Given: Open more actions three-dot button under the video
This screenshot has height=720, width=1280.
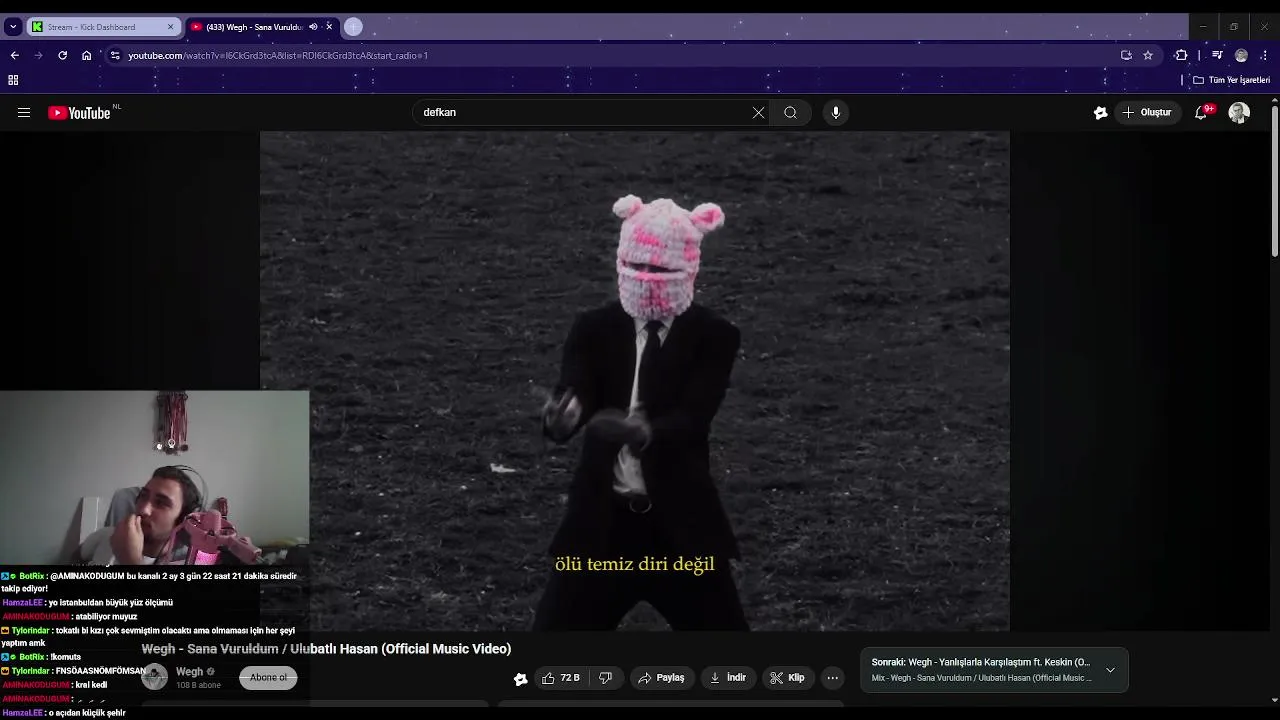Looking at the screenshot, I should coord(832,678).
